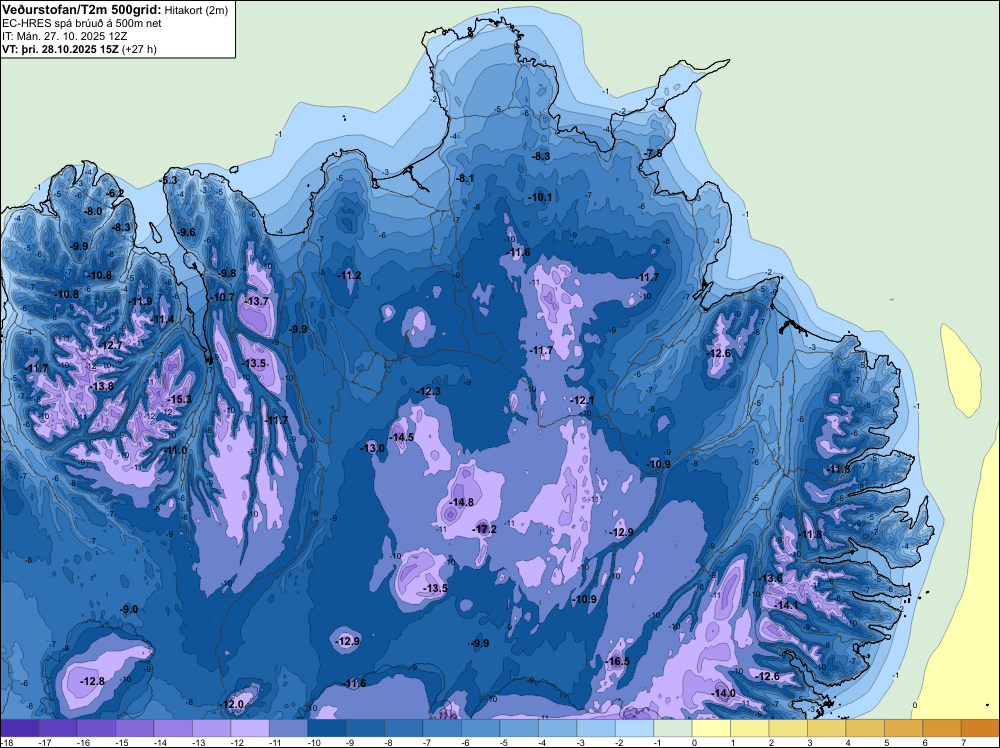
Task: Click the temperature label -16.5
Action: [x=617, y=661]
